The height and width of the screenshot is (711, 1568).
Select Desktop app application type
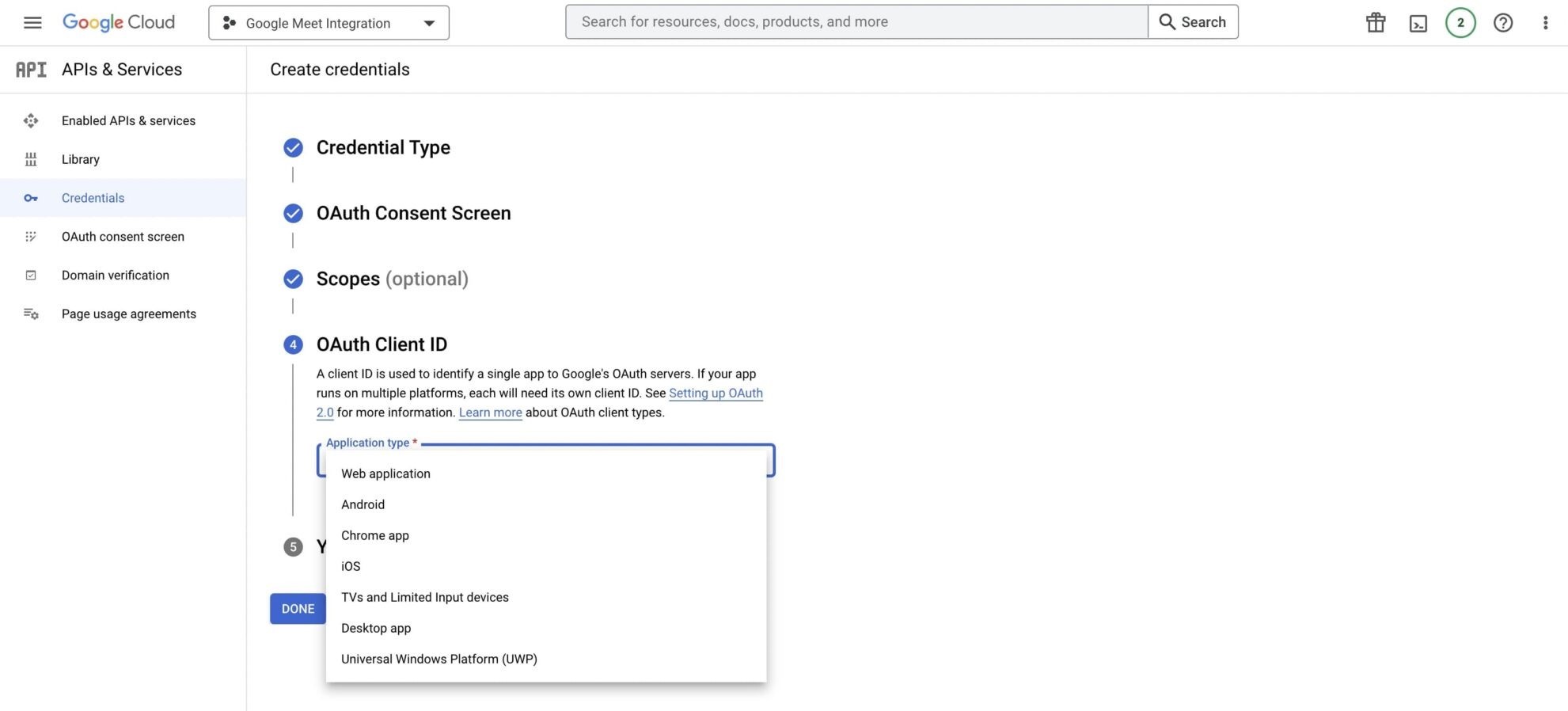tap(376, 628)
